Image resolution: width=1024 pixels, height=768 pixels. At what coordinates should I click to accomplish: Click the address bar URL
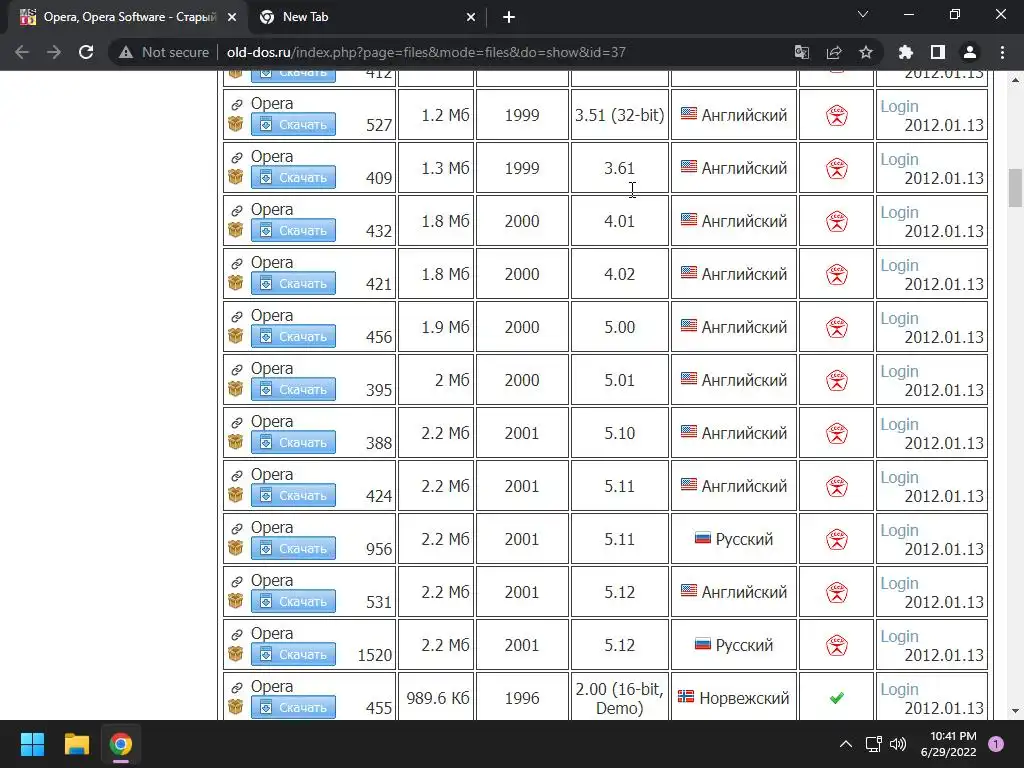click(426, 52)
